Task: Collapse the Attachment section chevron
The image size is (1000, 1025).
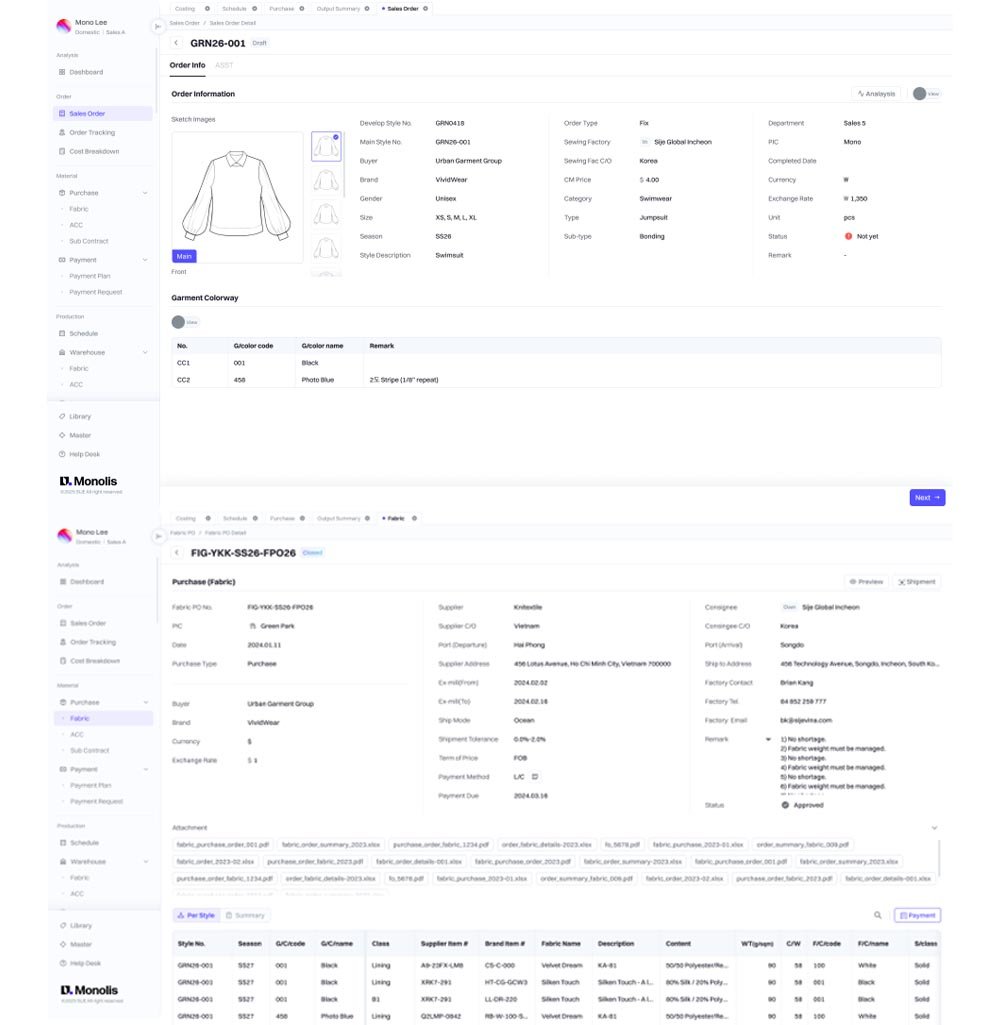Action: [x=934, y=828]
